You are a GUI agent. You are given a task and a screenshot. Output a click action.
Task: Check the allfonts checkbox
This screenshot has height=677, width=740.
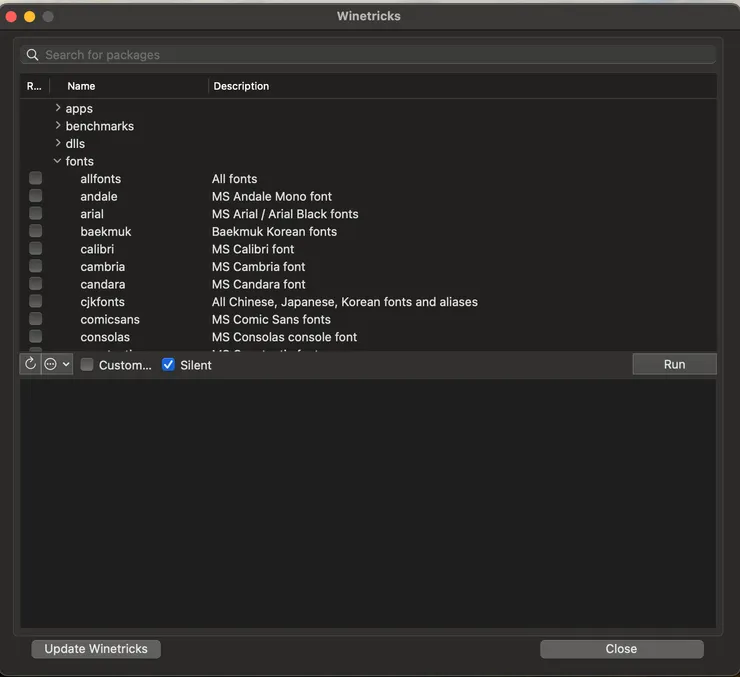tap(35, 178)
